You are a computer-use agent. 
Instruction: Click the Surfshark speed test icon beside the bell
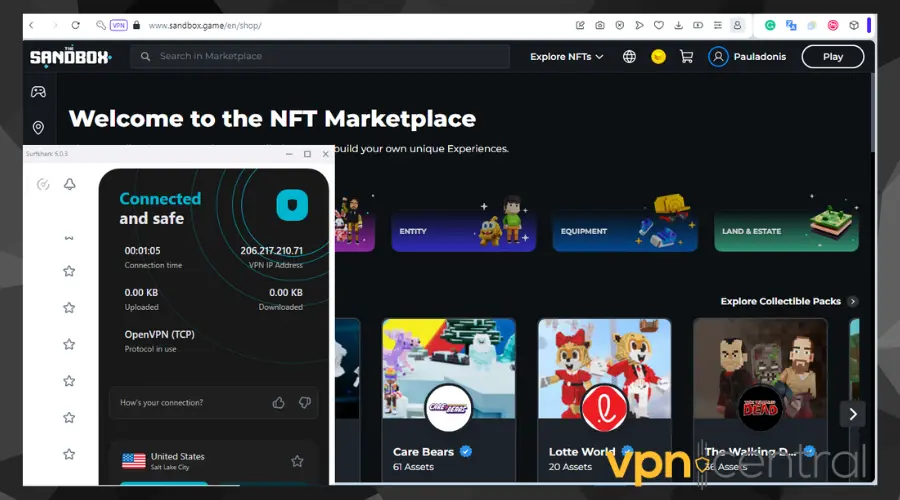[43, 184]
